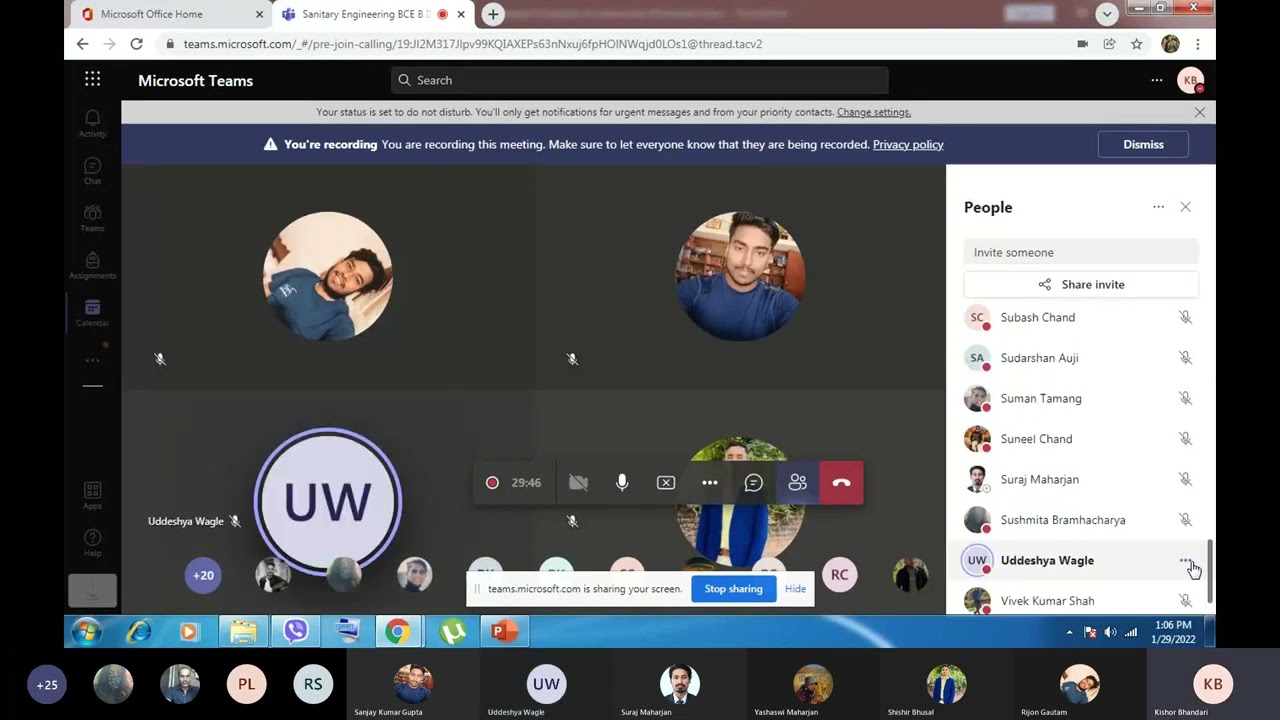Hang up the call
1280x720 pixels.
[x=841, y=483]
